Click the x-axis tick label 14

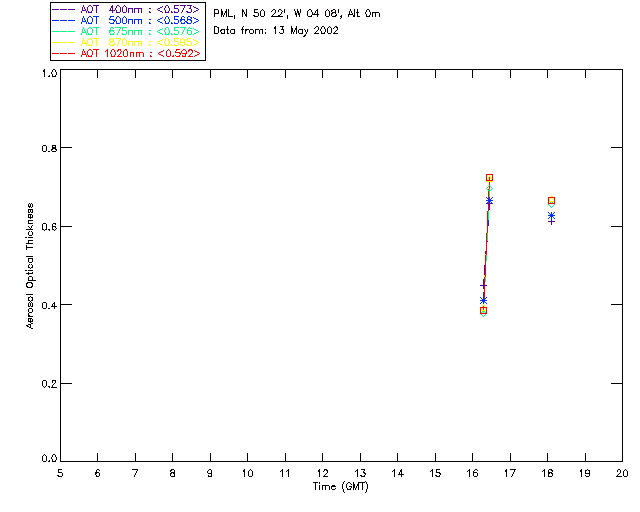398,474
